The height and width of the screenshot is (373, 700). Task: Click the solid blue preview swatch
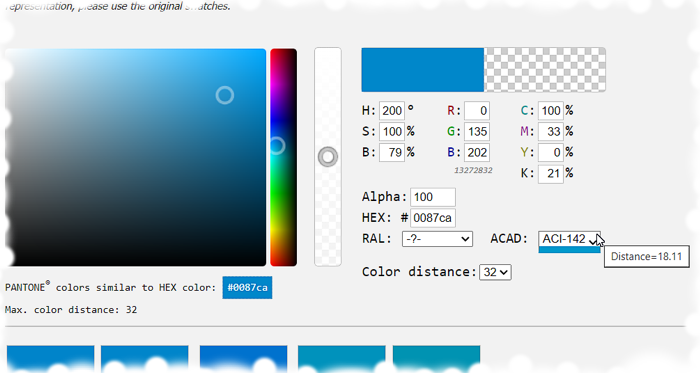coord(423,70)
